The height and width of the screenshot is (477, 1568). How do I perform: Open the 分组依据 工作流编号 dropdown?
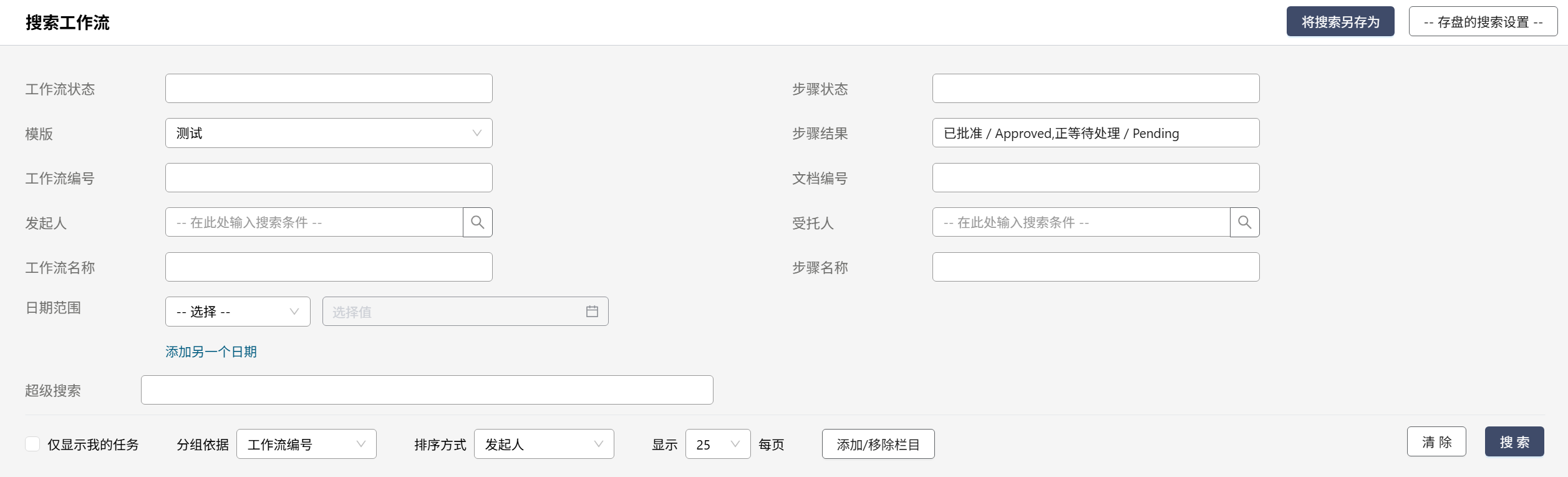(306, 444)
